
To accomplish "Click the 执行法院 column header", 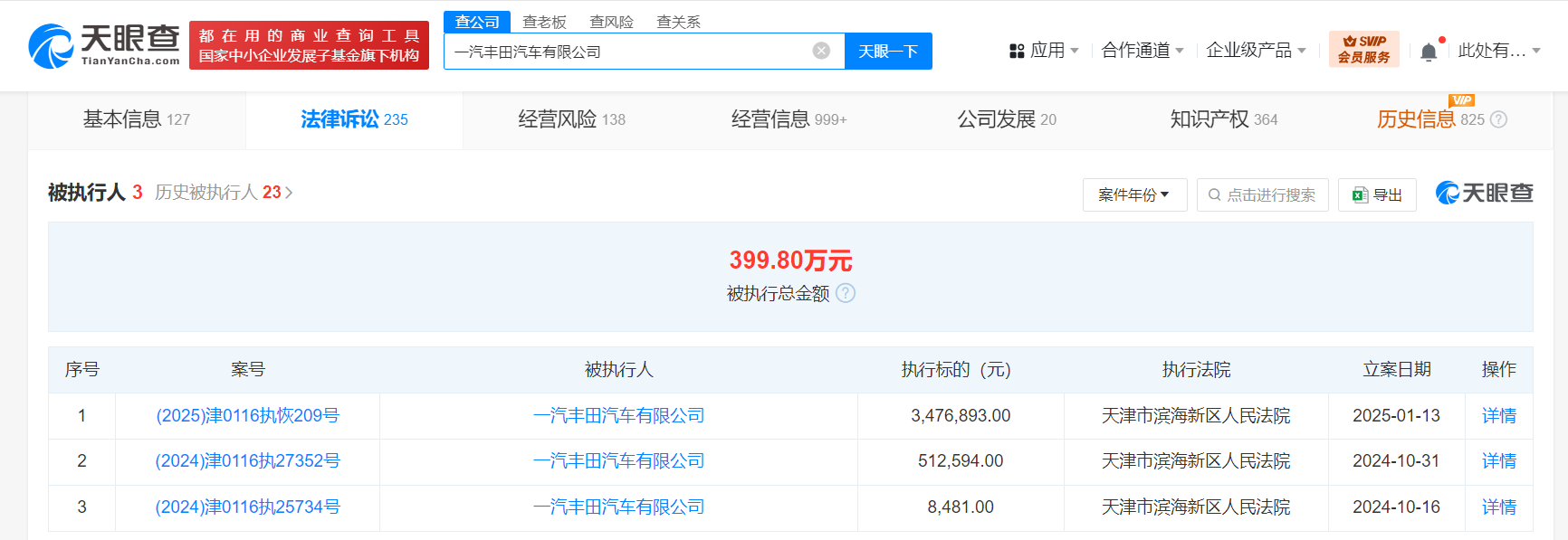I will 1196,370.
